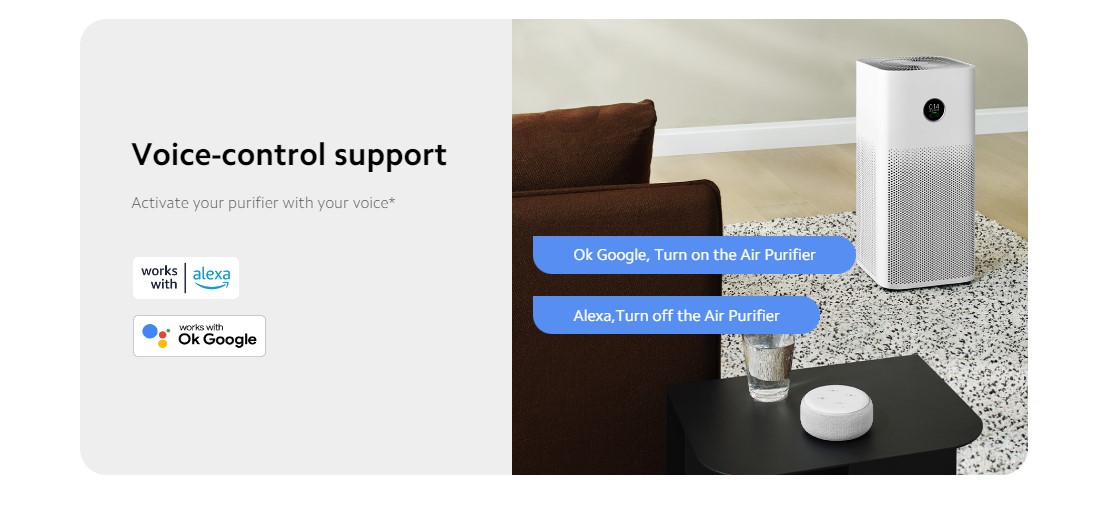Click the Works with Ok Google badge
Screen dimensions: 1113x507
(199, 336)
